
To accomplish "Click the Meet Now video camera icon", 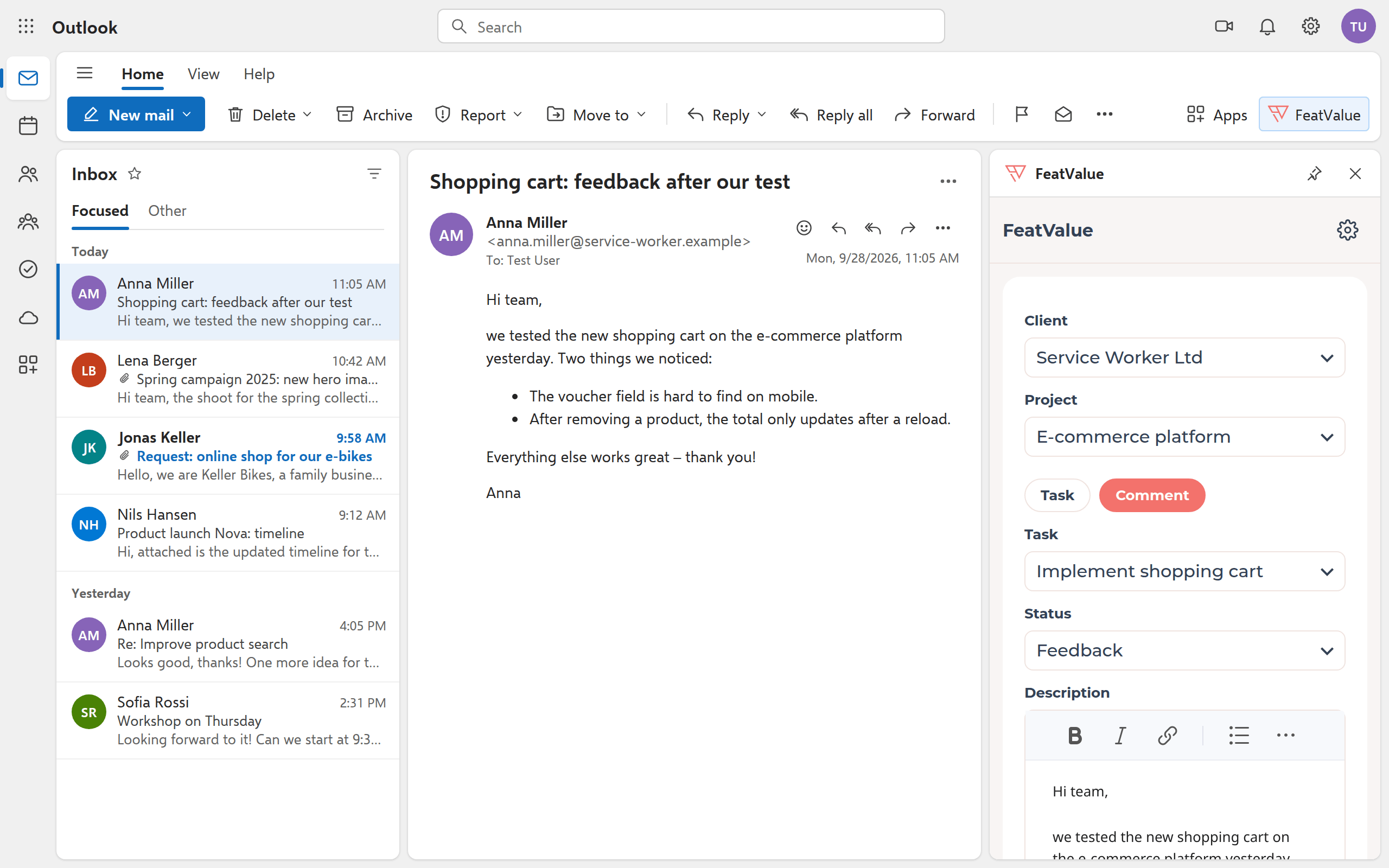I will coord(1224,27).
